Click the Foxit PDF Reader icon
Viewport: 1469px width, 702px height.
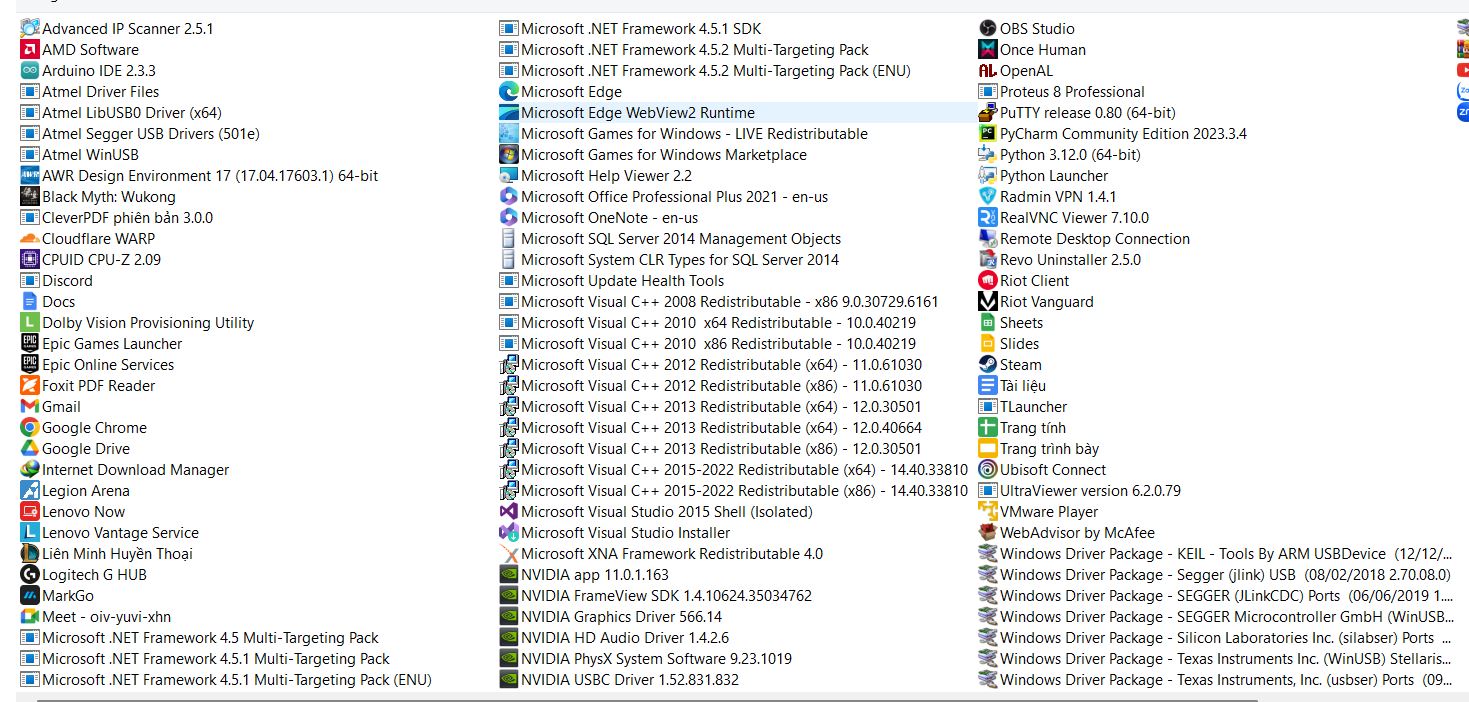30,386
